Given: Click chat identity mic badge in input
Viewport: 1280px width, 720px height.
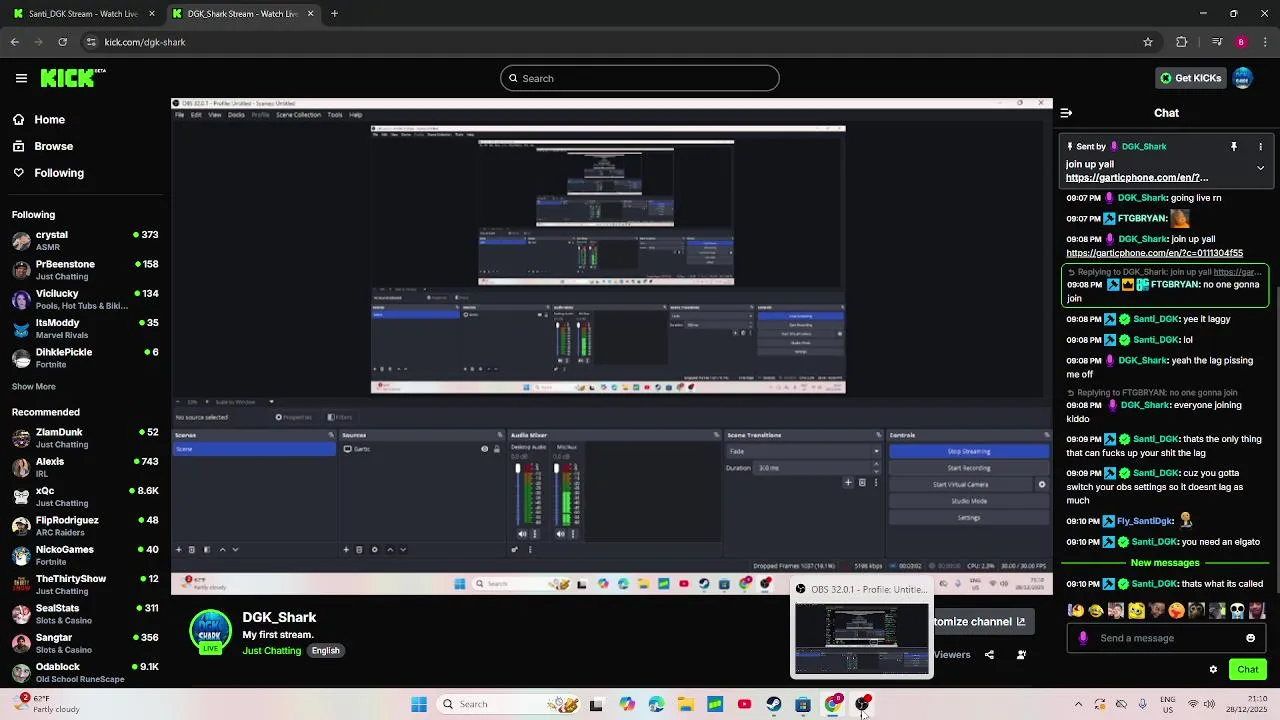Looking at the screenshot, I should [x=1083, y=638].
